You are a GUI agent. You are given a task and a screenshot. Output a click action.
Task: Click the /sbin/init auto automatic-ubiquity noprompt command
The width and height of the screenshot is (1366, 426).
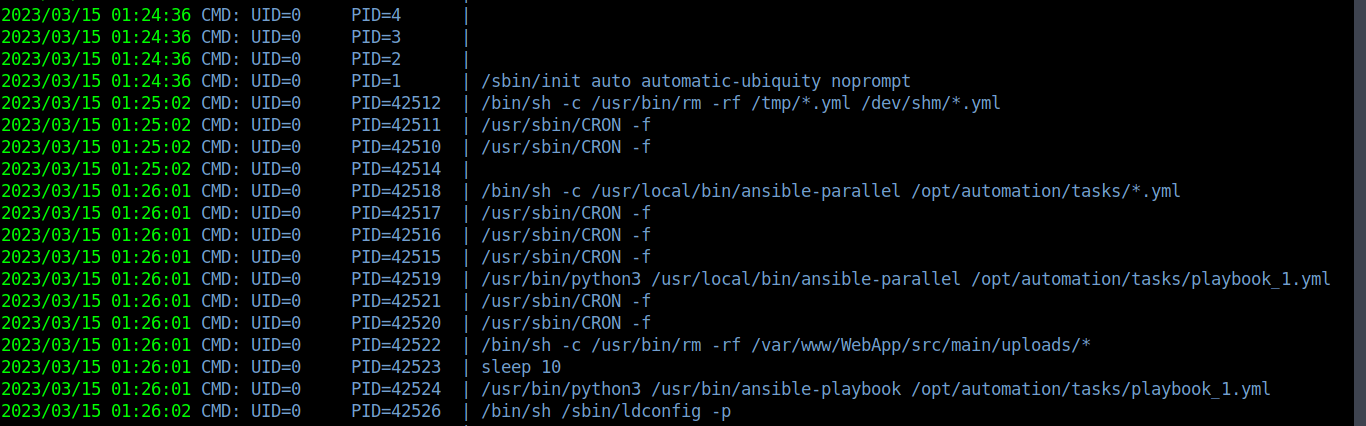point(696,81)
